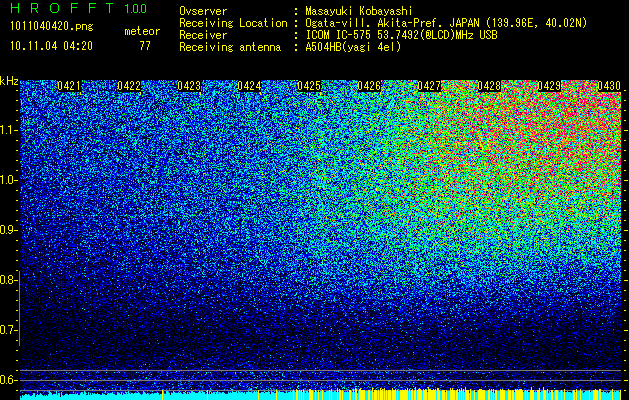Viewport: 629px width, 400px height.
Task: Click the ICOM IC-575 receiver text
Action: (401, 35)
